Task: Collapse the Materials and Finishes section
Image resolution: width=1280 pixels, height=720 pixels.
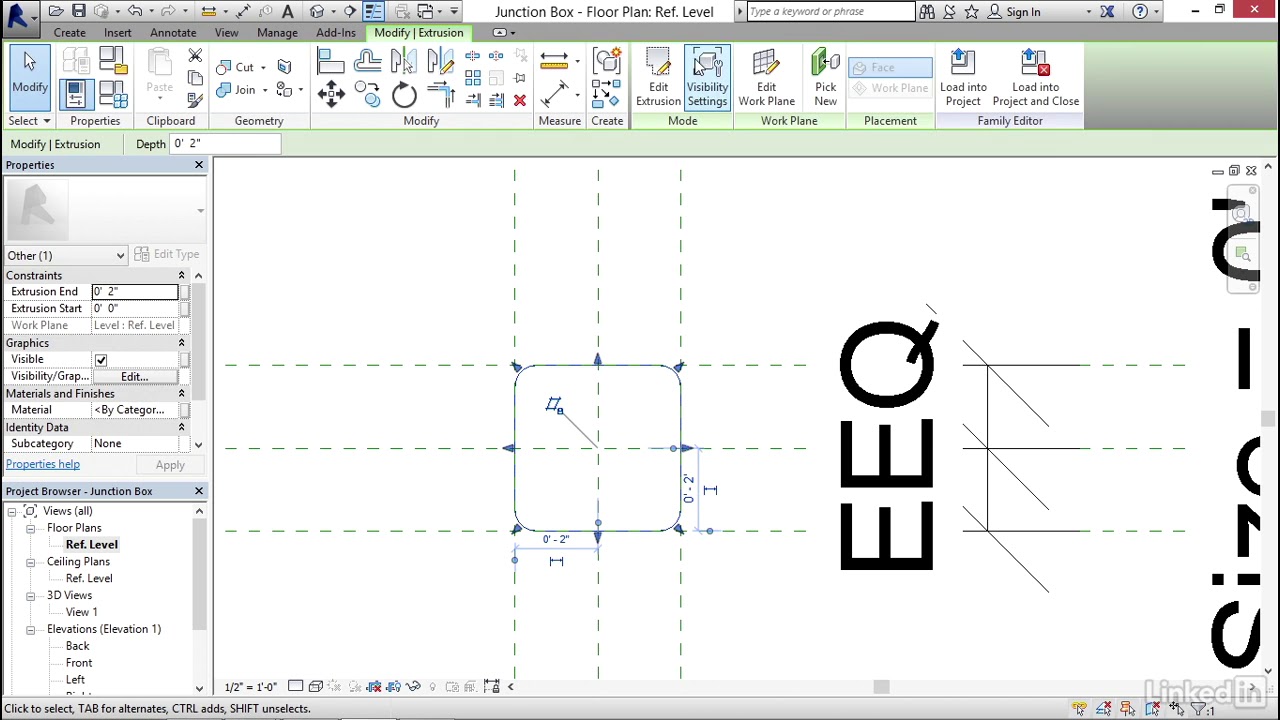Action: (x=181, y=394)
